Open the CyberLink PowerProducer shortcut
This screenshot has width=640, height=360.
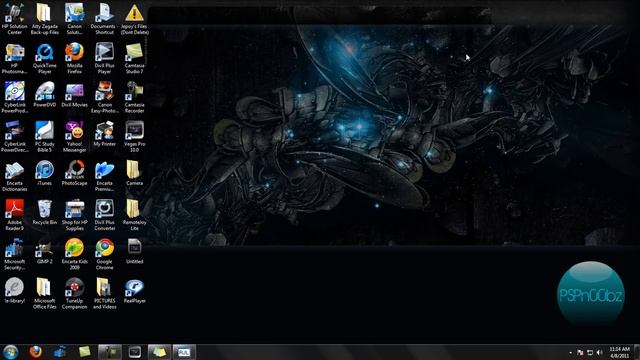[14, 98]
